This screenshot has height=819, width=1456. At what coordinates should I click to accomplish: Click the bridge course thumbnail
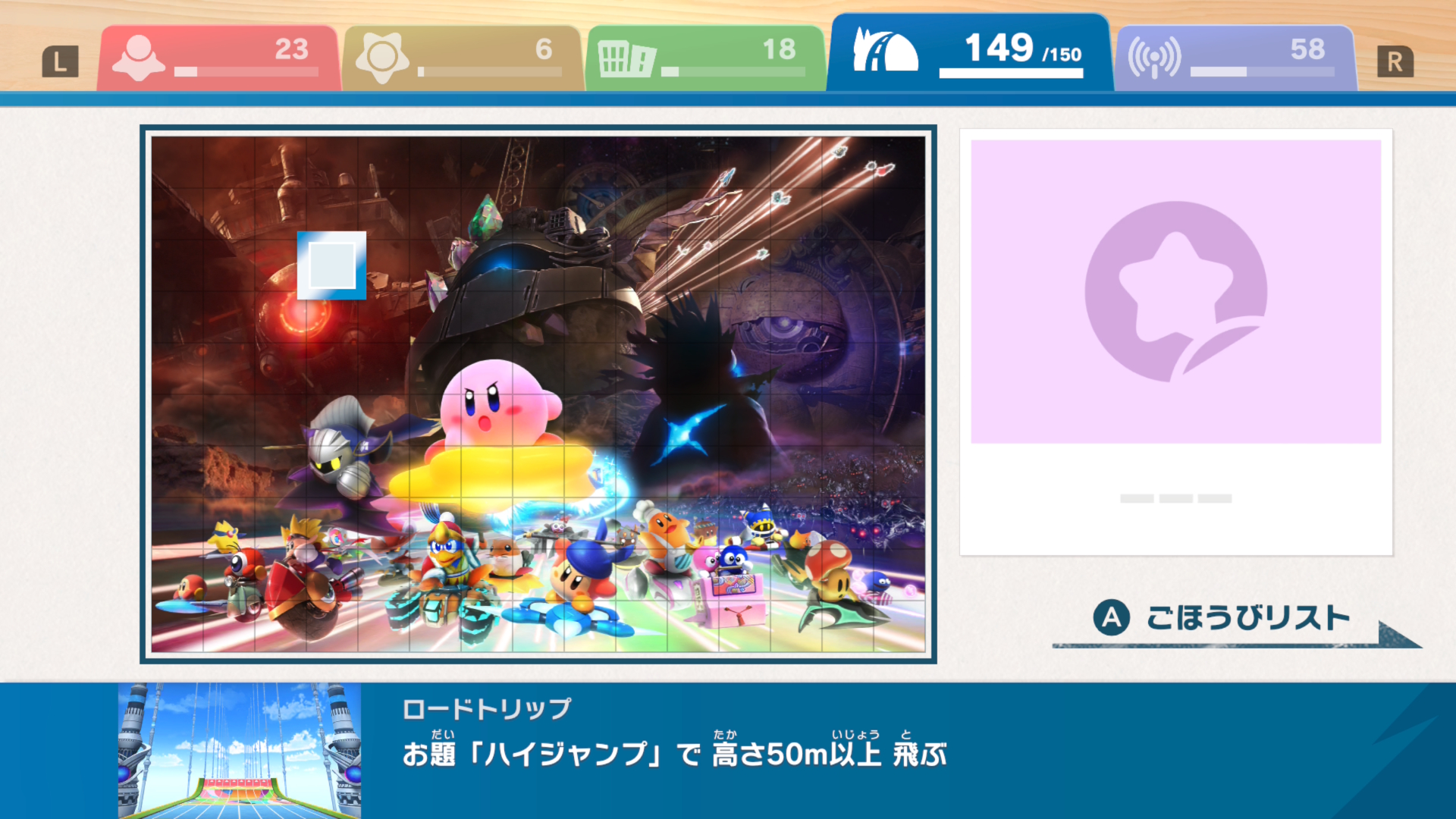click(240, 751)
